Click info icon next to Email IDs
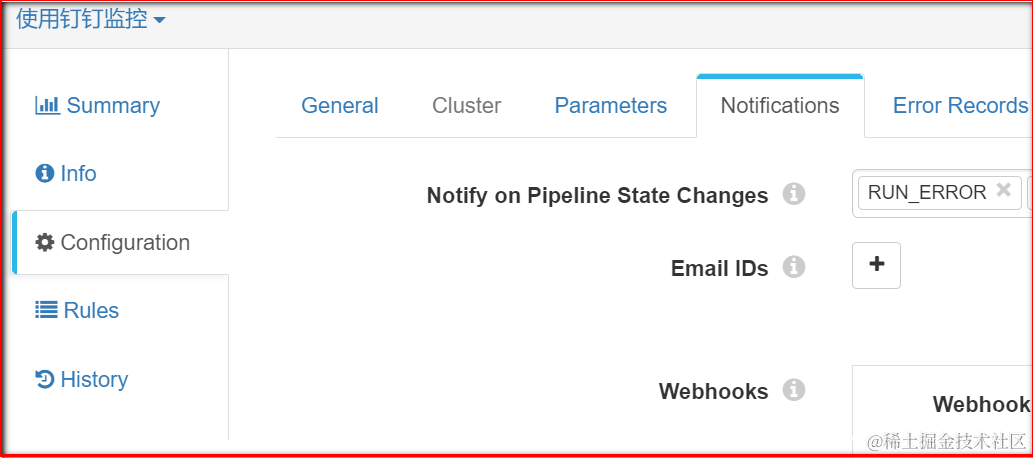The height and width of the screenshot is (458, 1033). tap(794, 267)
